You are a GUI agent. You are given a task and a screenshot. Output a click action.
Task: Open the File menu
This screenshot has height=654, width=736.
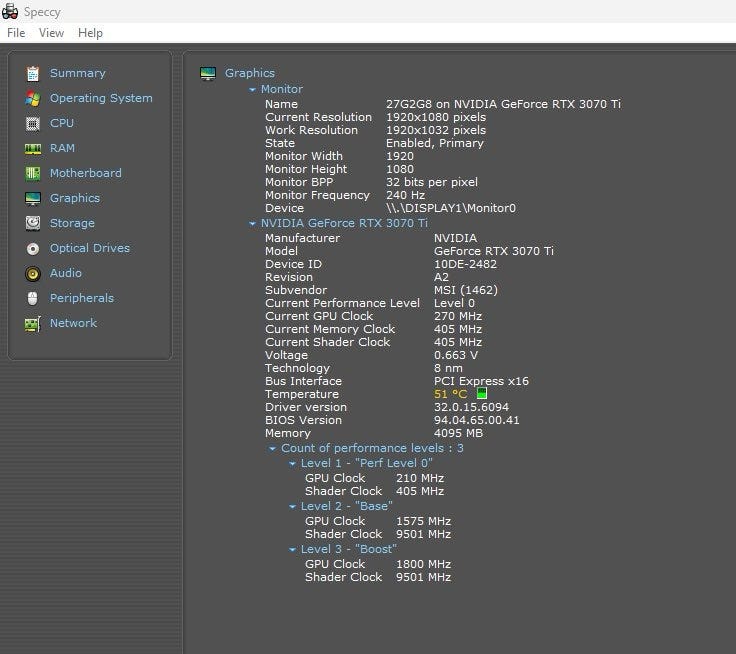pyautogui.click(x=16, y=33)
